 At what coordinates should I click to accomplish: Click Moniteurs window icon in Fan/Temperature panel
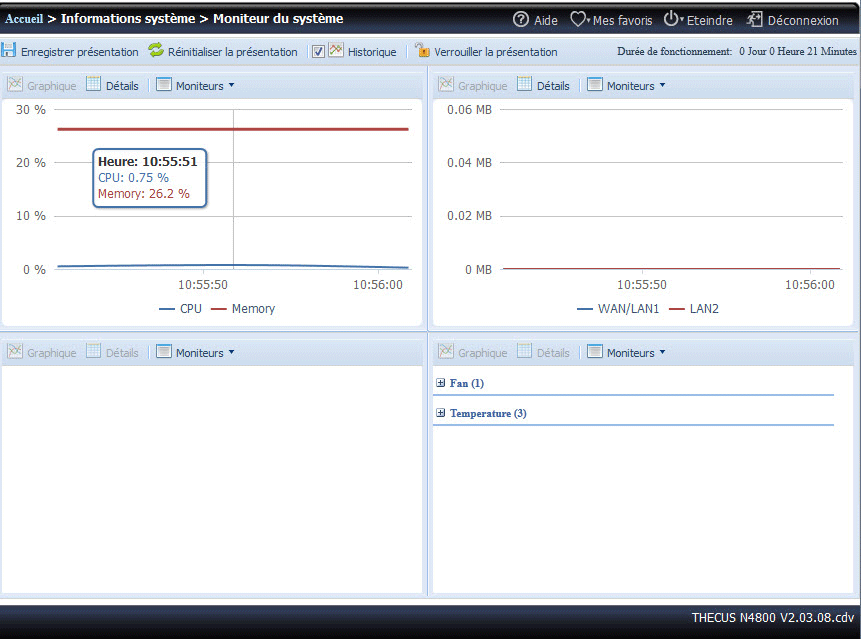coord(595,351)
